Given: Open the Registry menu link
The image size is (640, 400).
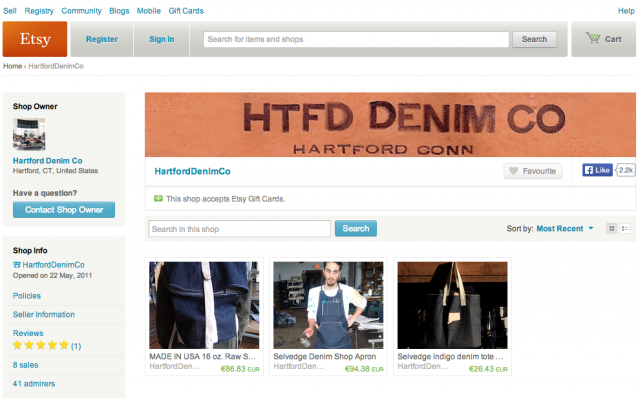Looking at the screenshot, I should [39, 11].
